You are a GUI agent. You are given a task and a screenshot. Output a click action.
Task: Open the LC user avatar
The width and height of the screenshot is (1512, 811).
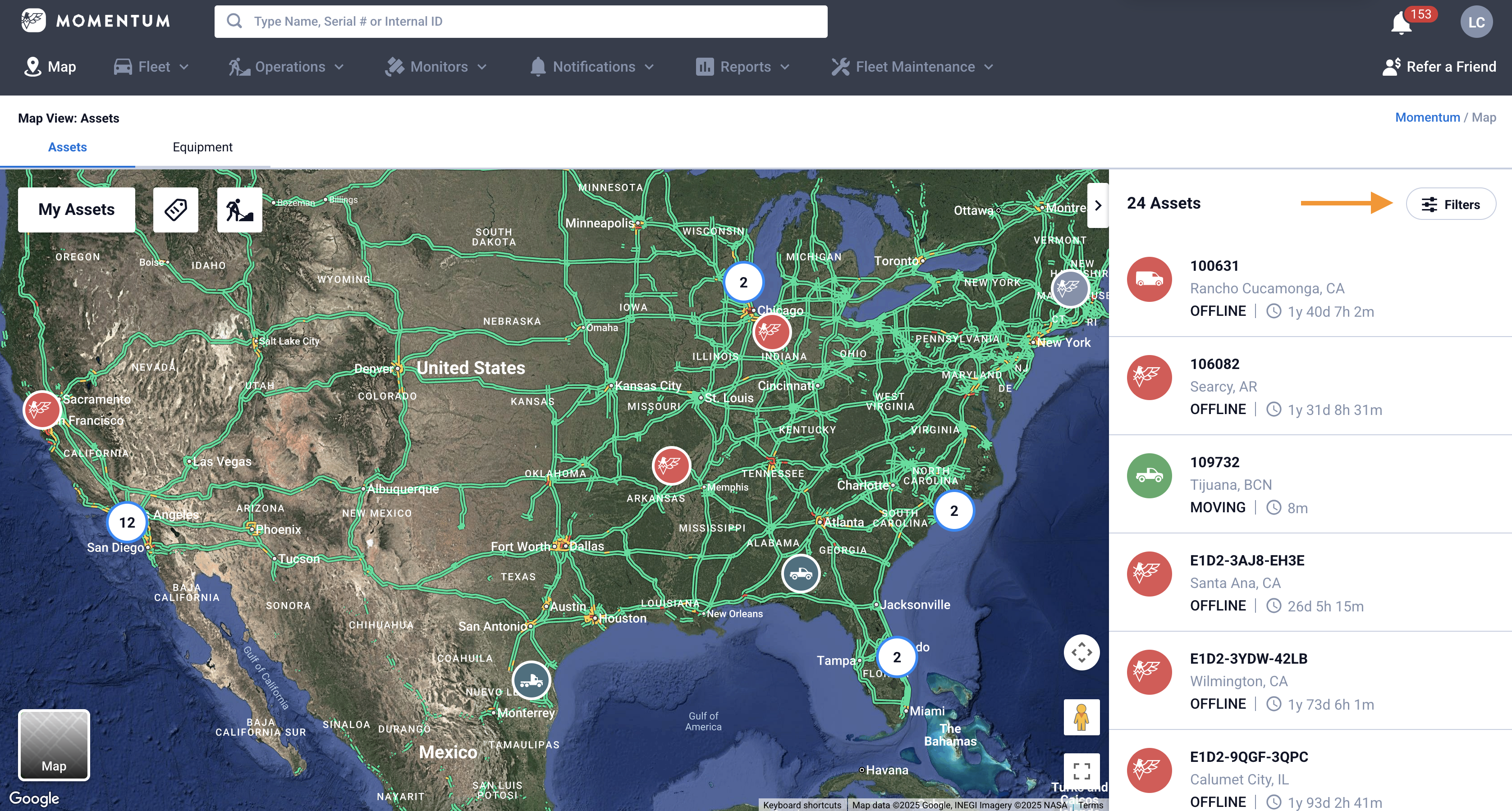(x=1476, y=22)
